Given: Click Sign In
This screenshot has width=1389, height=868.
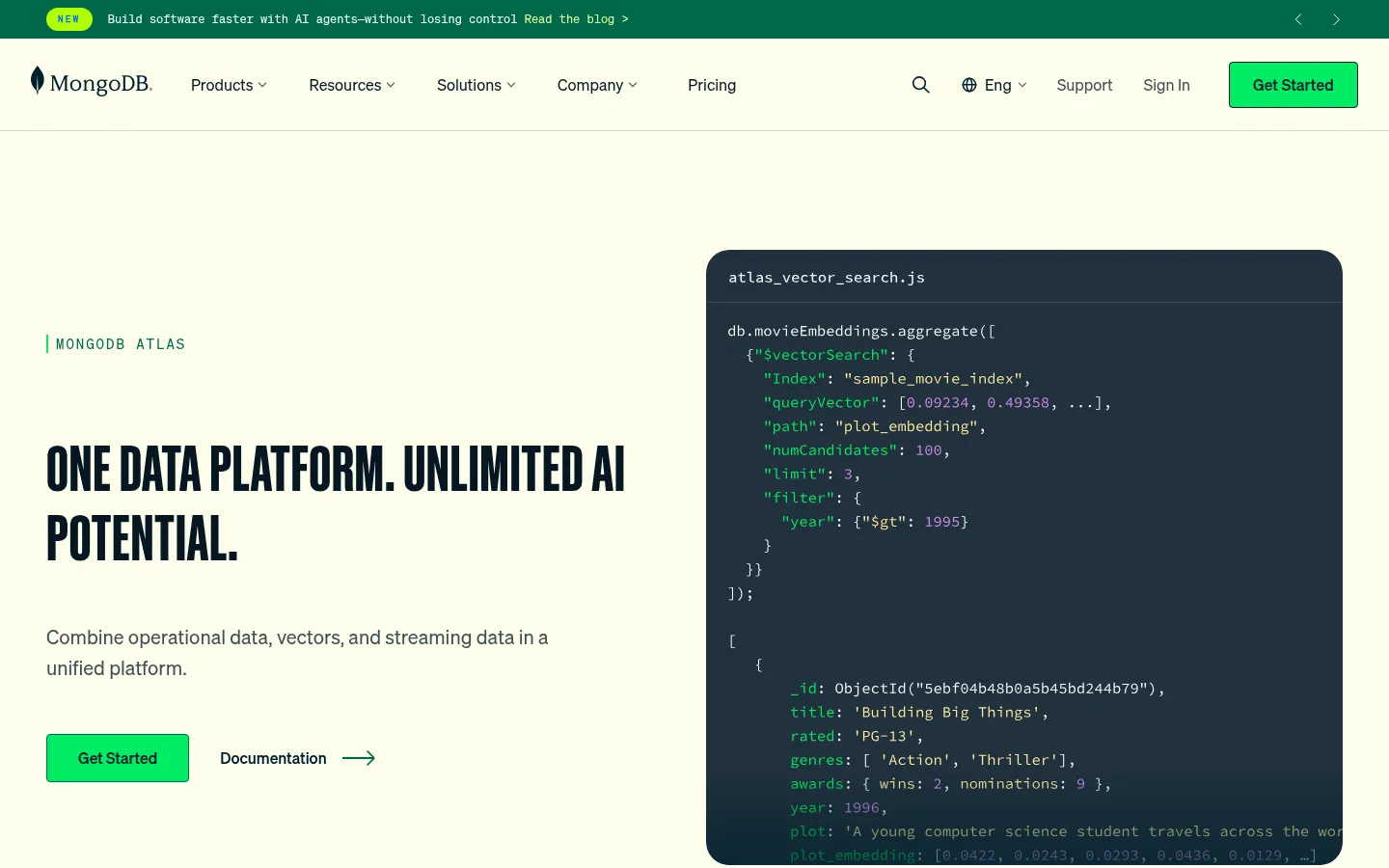Looking at the screenshot, I should pyautogui.click(x=1166, y=85).
